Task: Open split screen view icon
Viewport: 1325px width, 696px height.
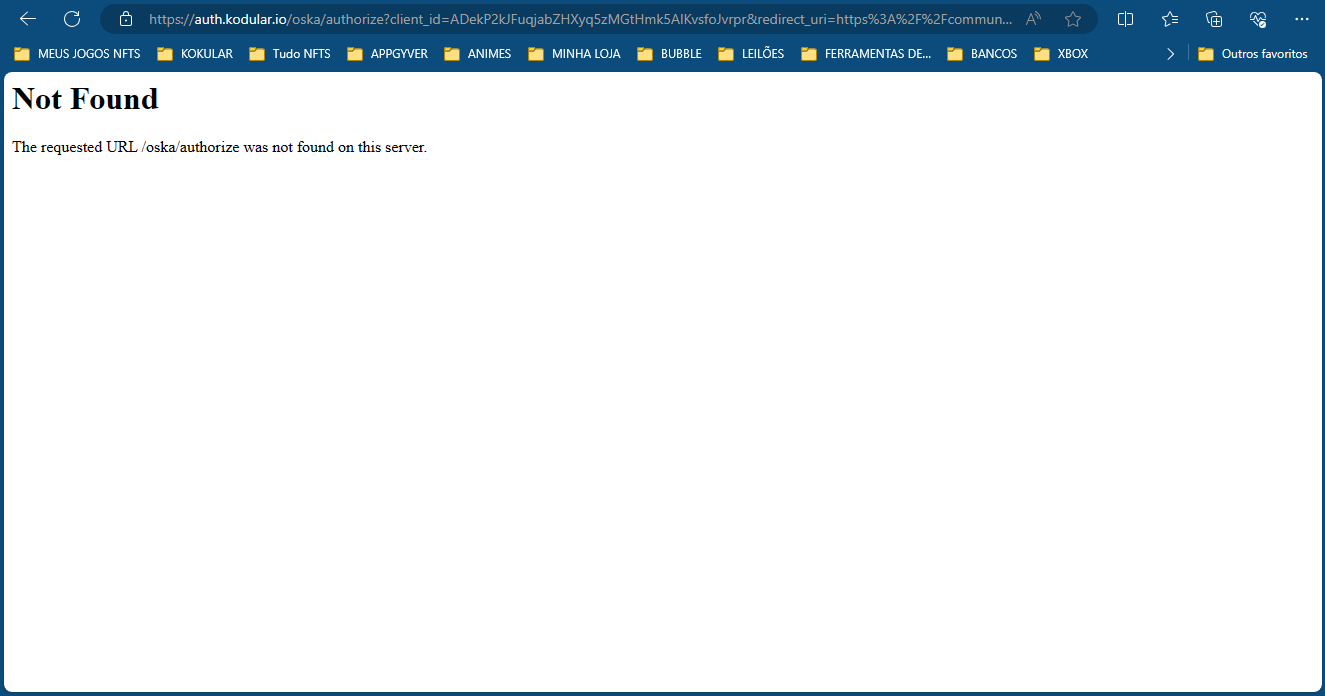Action: (1125, 19)
